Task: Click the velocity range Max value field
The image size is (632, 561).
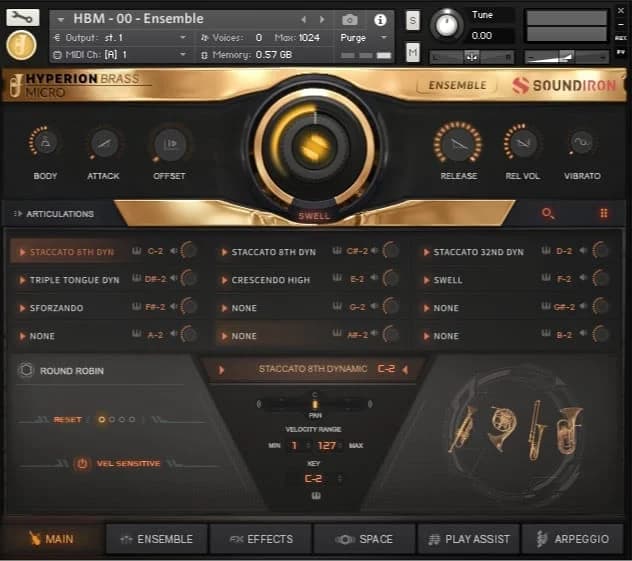Action: coord(328,445)
